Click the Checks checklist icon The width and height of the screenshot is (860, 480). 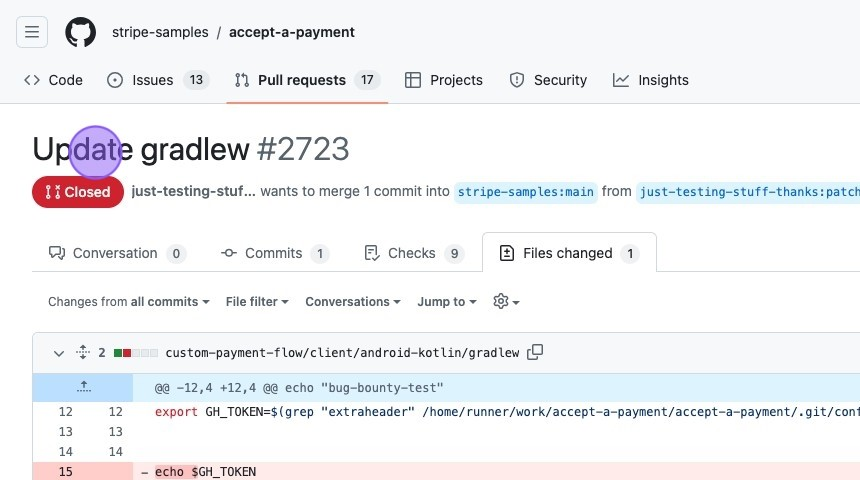click(x=372, y=253)
